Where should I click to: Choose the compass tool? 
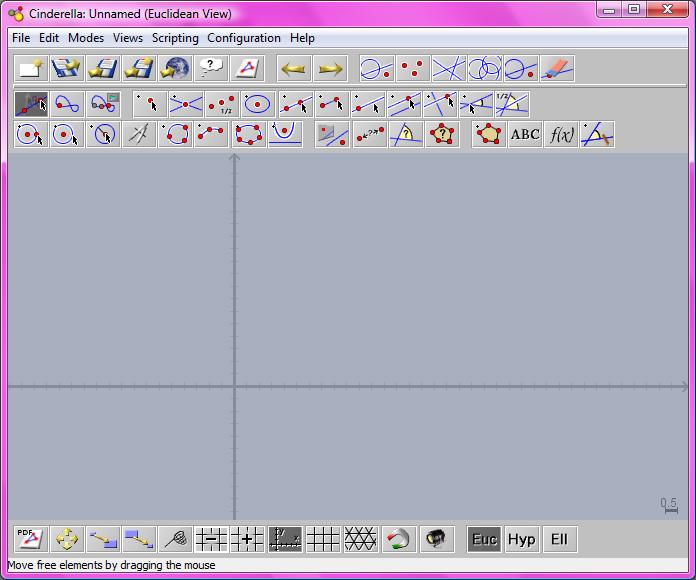pyautogui.click(x=139, y=134)
